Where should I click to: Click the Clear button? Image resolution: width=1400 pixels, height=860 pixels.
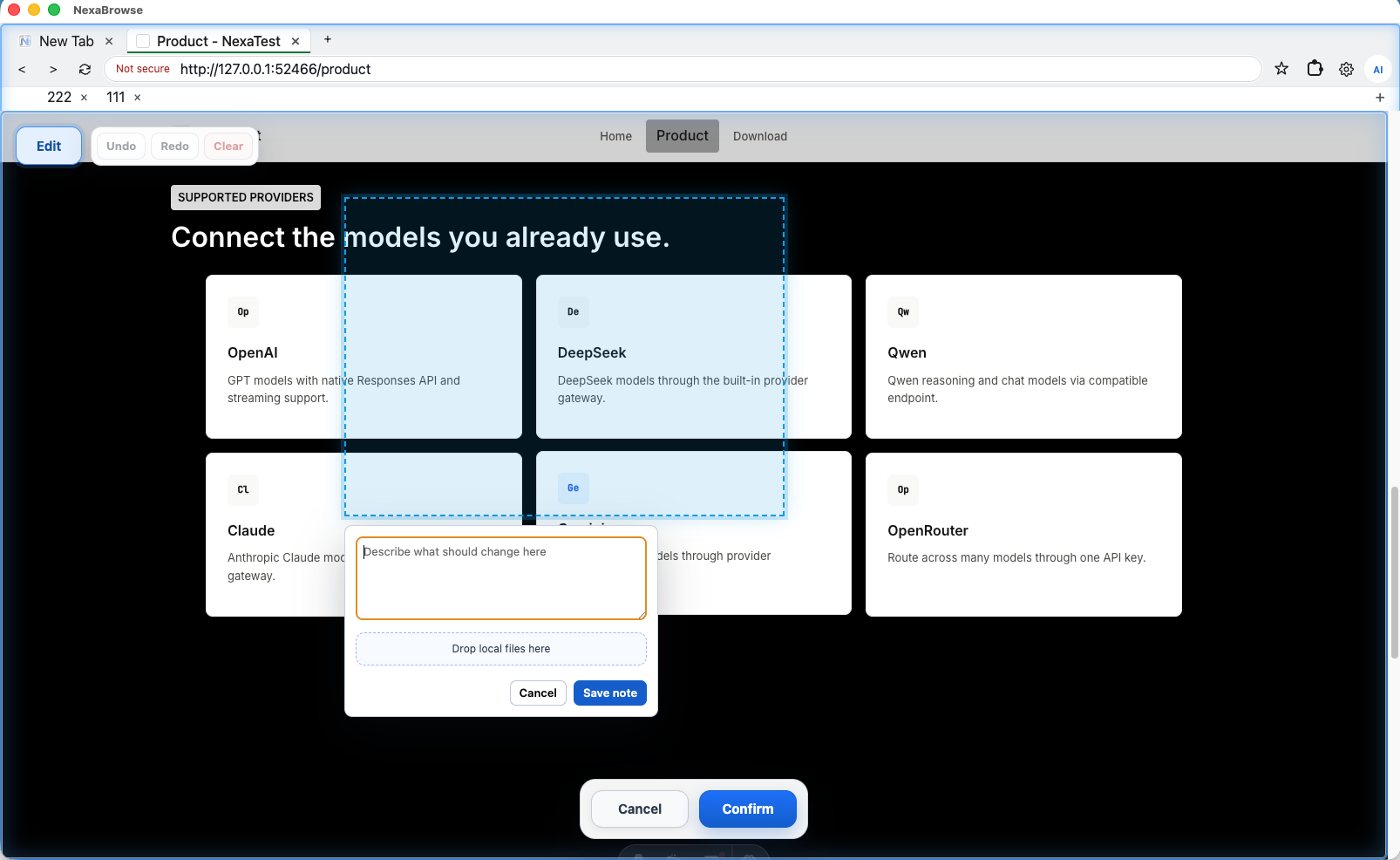pos(228,146)
